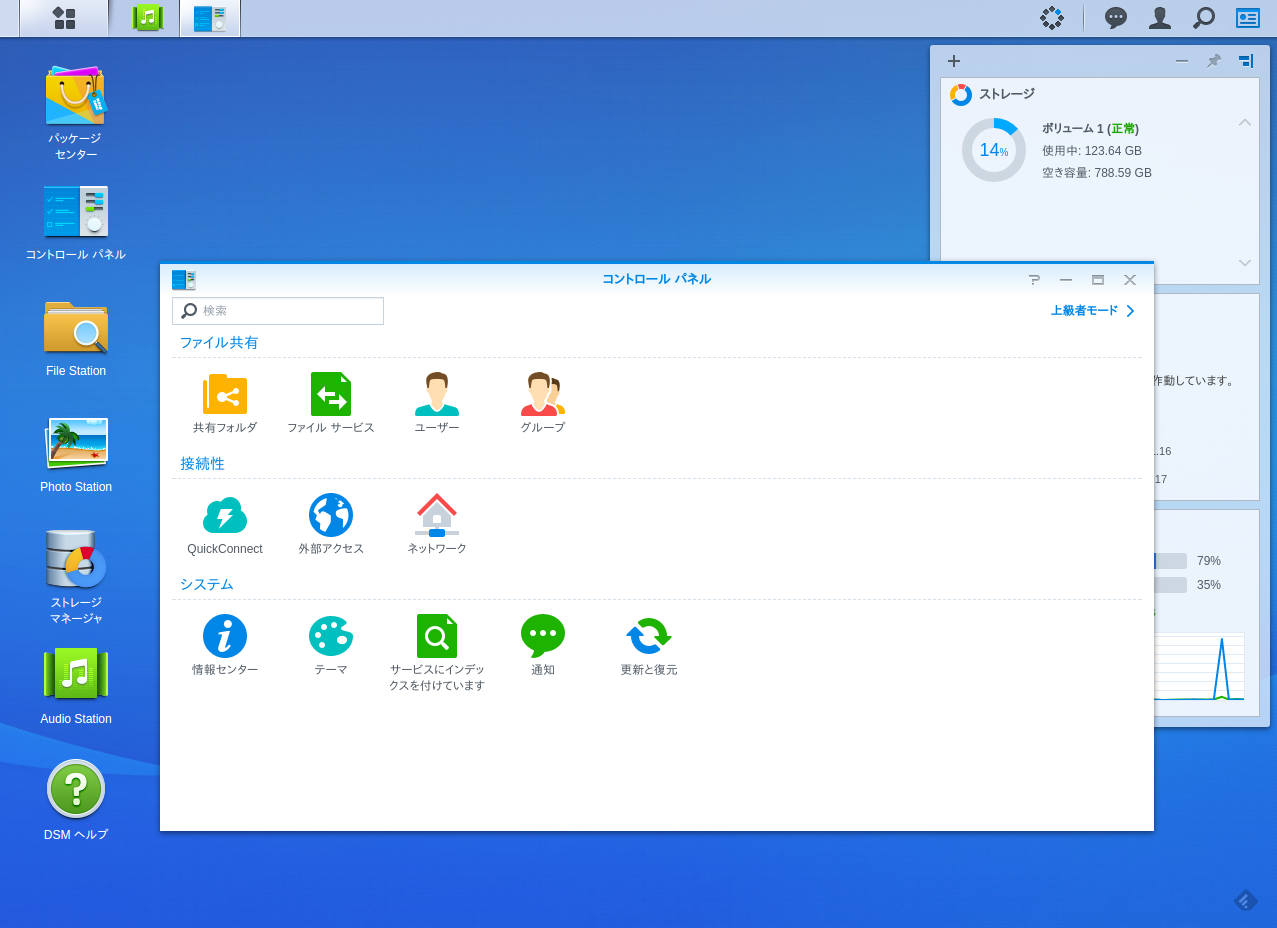The width and height of the screenshot is (1277, 928).
Task: Open the notifications speech bubble icon
Action: pos(1116,17)
